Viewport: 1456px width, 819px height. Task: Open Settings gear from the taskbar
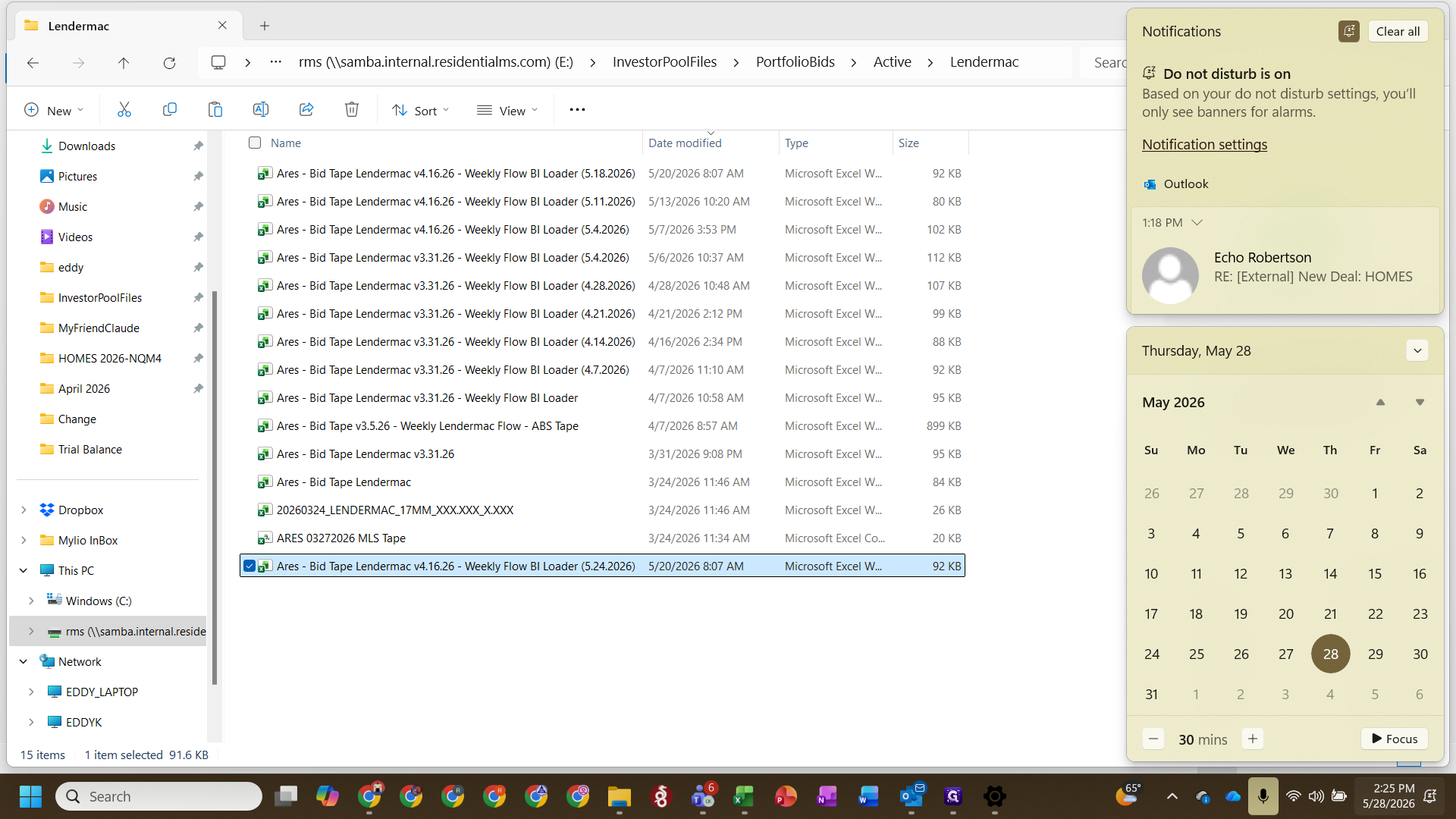tap(994, 796)
